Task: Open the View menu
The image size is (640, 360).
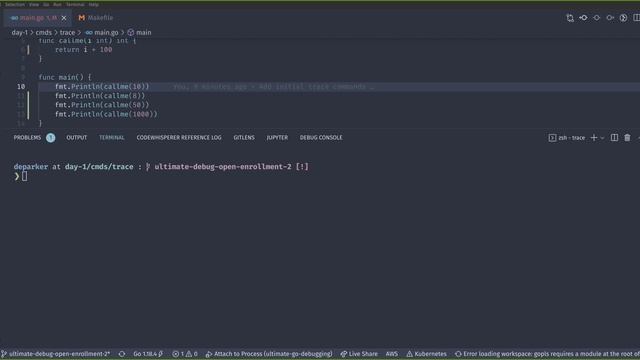Action: click(34, 4)
